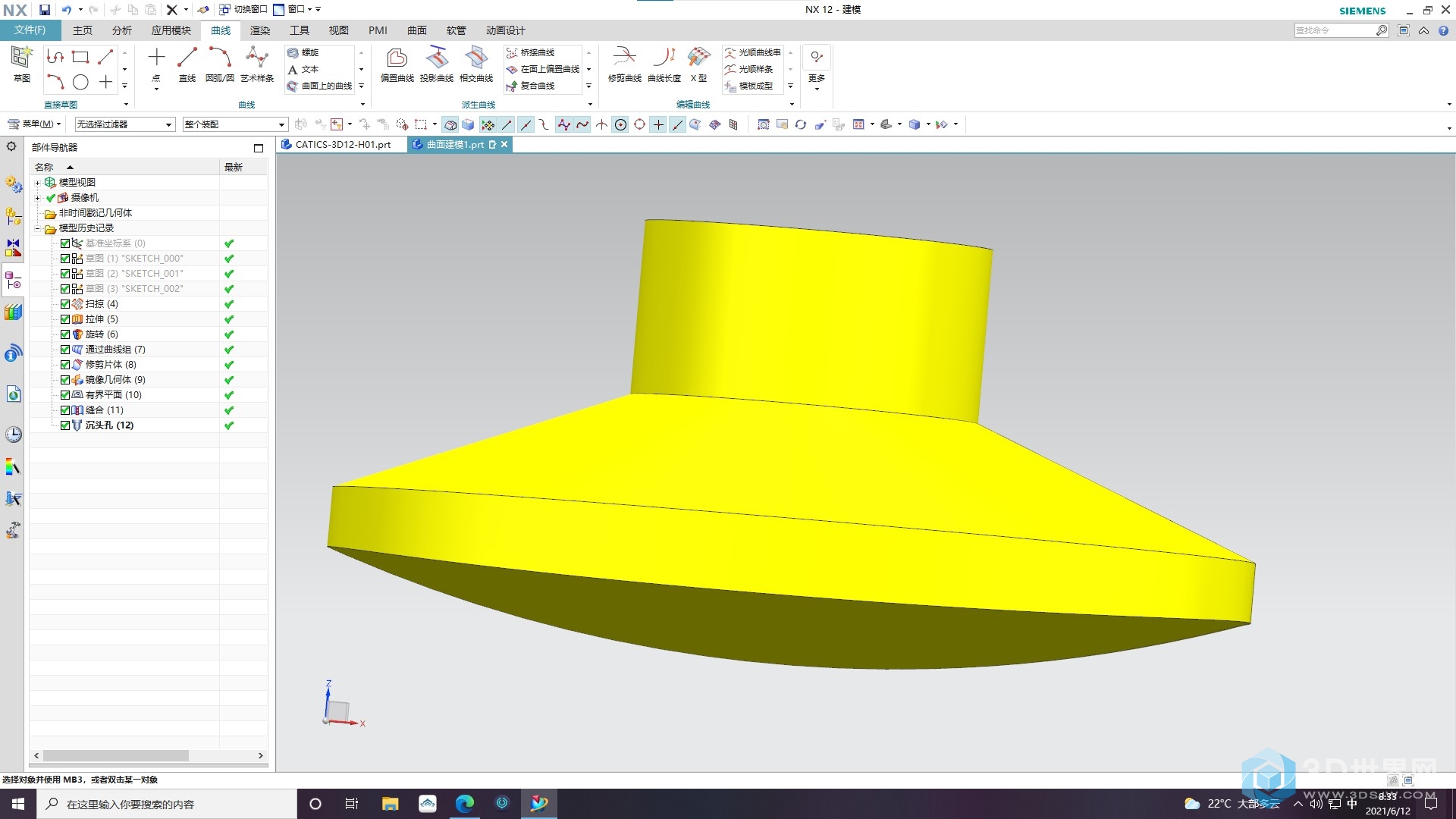Toggle checkbox for 镜像几何体 (9) feature
1456x819 pixels.
click(65, 380)
